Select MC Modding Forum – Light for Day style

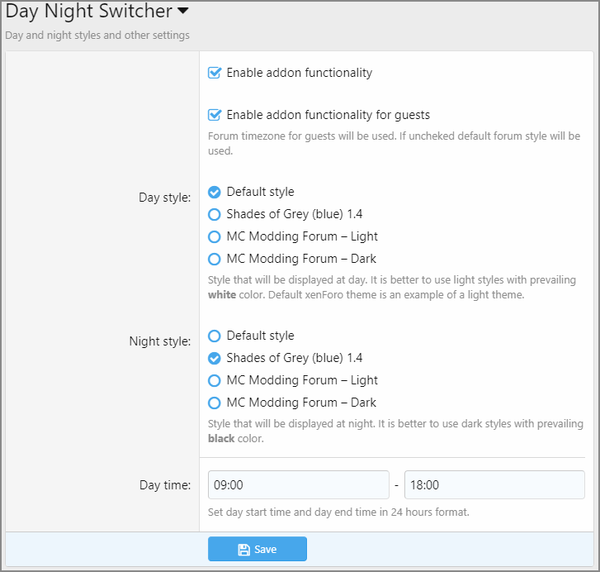pyautogui.click(x=214, y=237)
